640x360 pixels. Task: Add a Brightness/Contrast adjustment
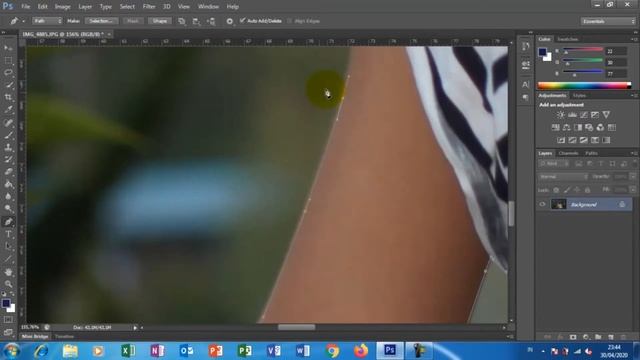[x=561, y=115]
